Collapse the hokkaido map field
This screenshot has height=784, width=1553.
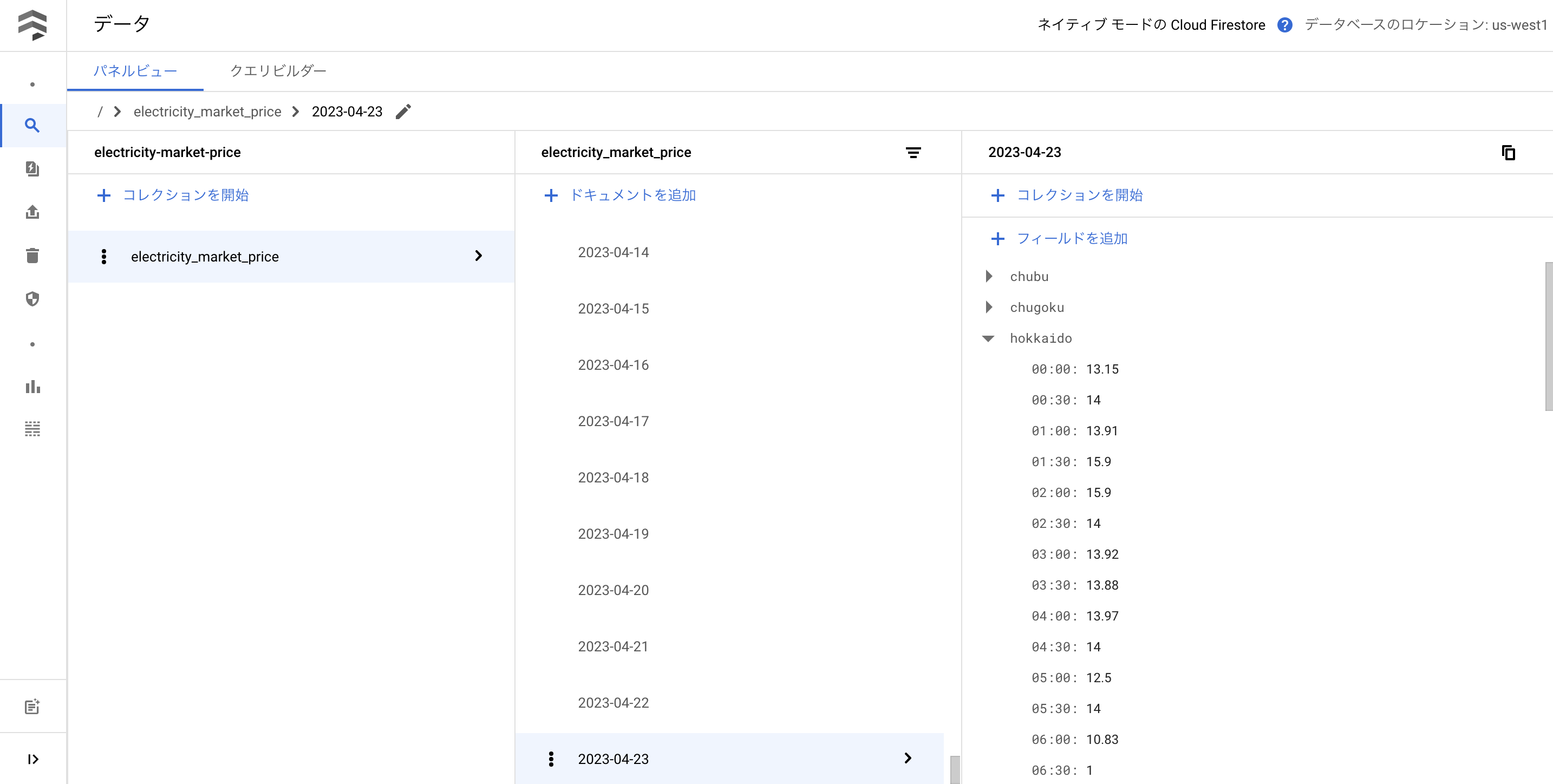click(x=988, y=338)
